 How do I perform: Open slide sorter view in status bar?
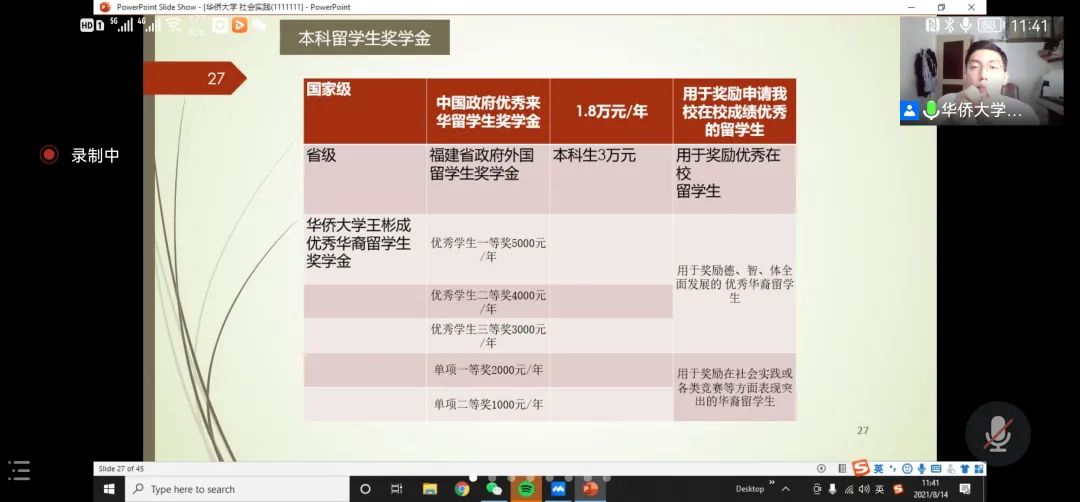(842, 468)
